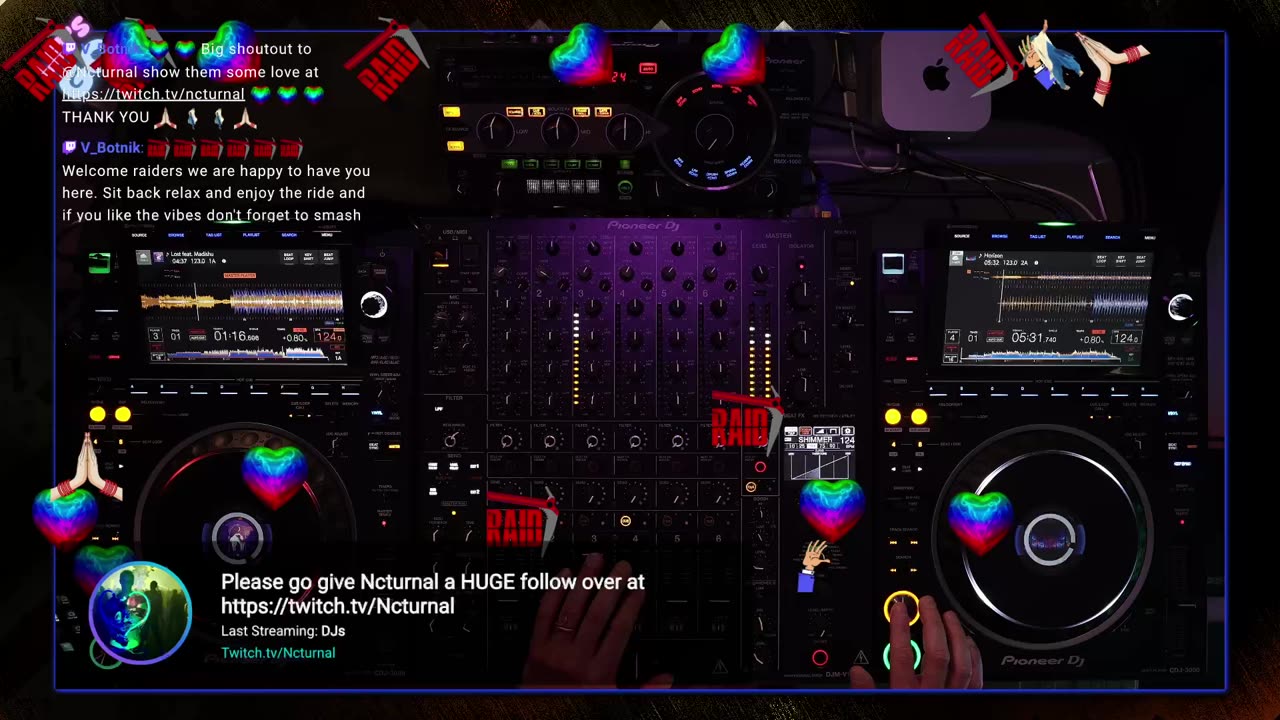Click the right deck's rotary browse selector knob
The width and height of the screenshot is (1280, 720).
tap(1180, 307)
